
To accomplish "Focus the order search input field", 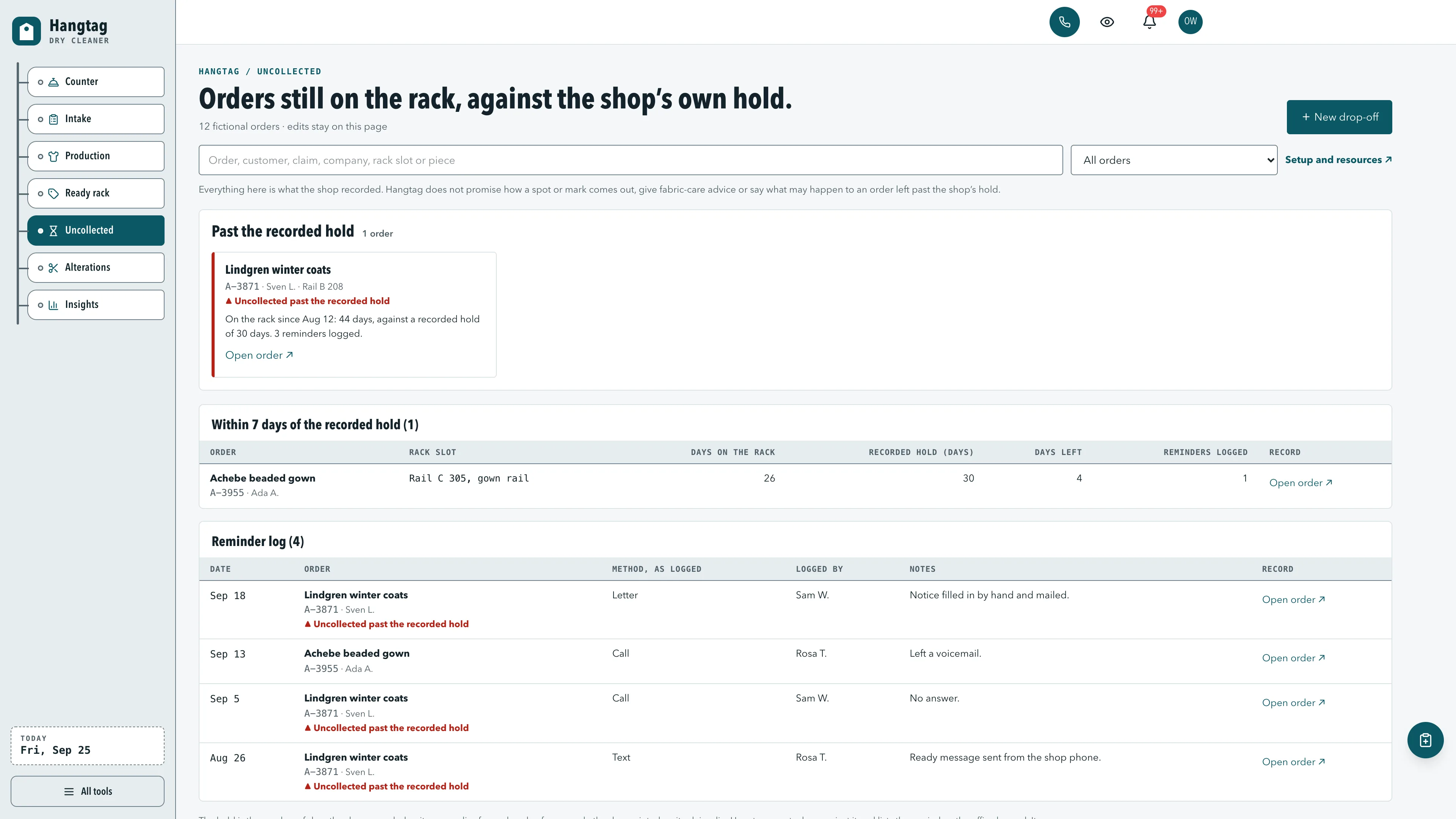I will point(630,160).
